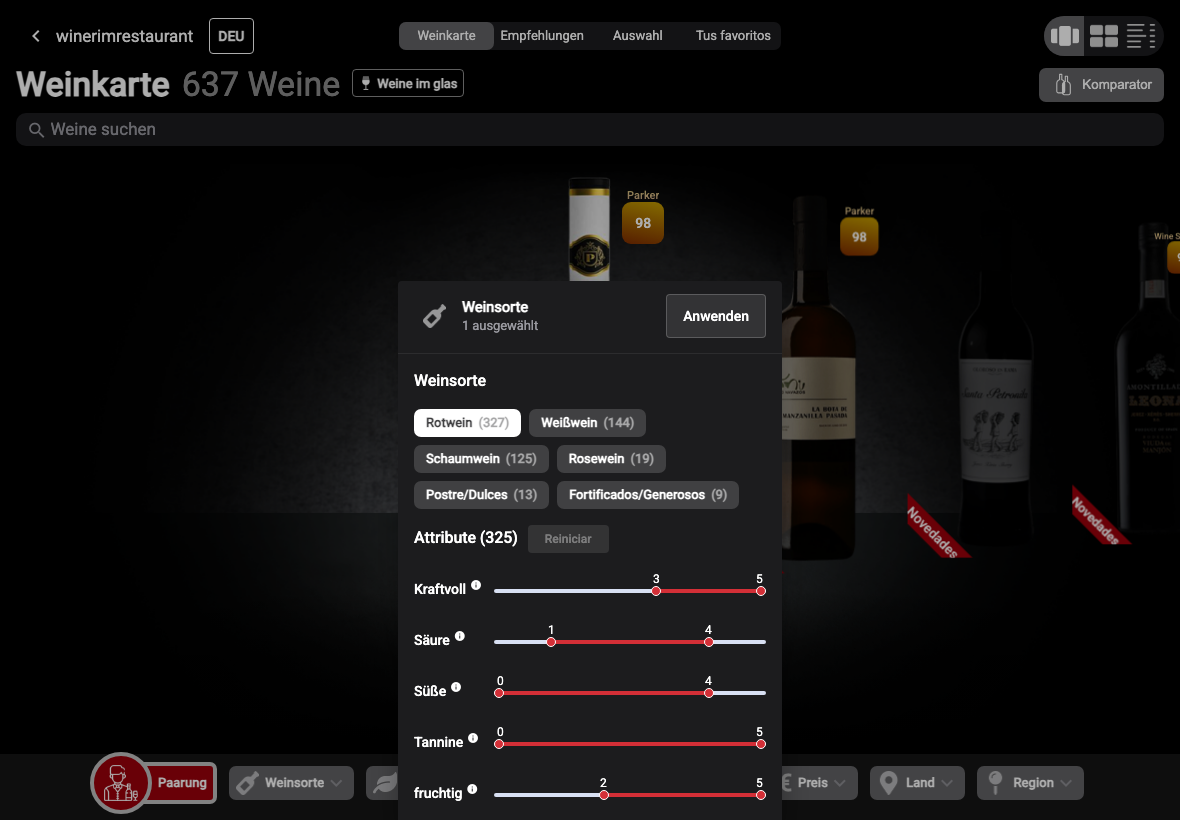The image size is (1180, 820).
Task: Toggle the Postre/Dulces (13) chip
Action: coord(481,495)
